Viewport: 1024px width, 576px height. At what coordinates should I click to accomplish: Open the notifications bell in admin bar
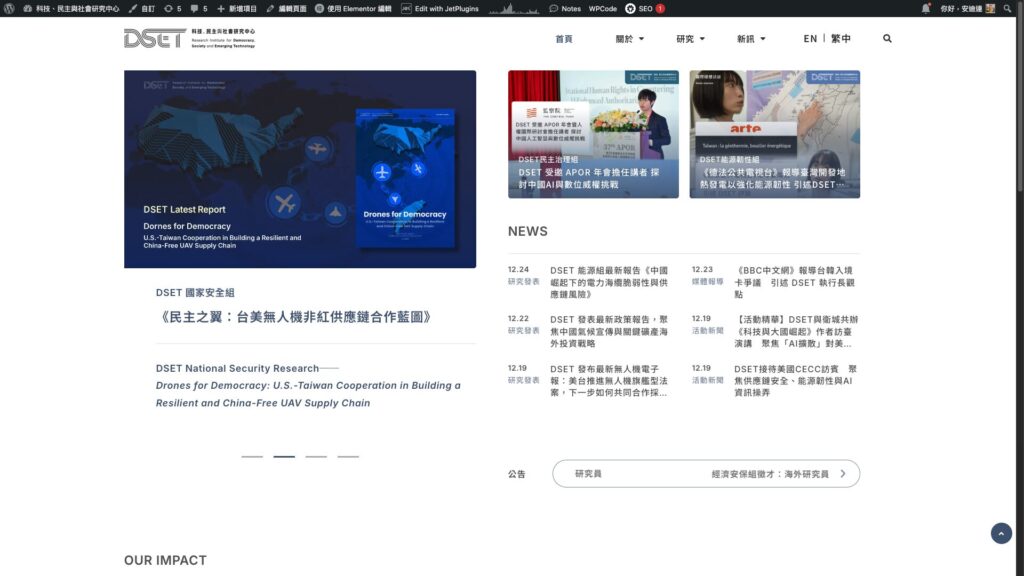coord(926,8)
